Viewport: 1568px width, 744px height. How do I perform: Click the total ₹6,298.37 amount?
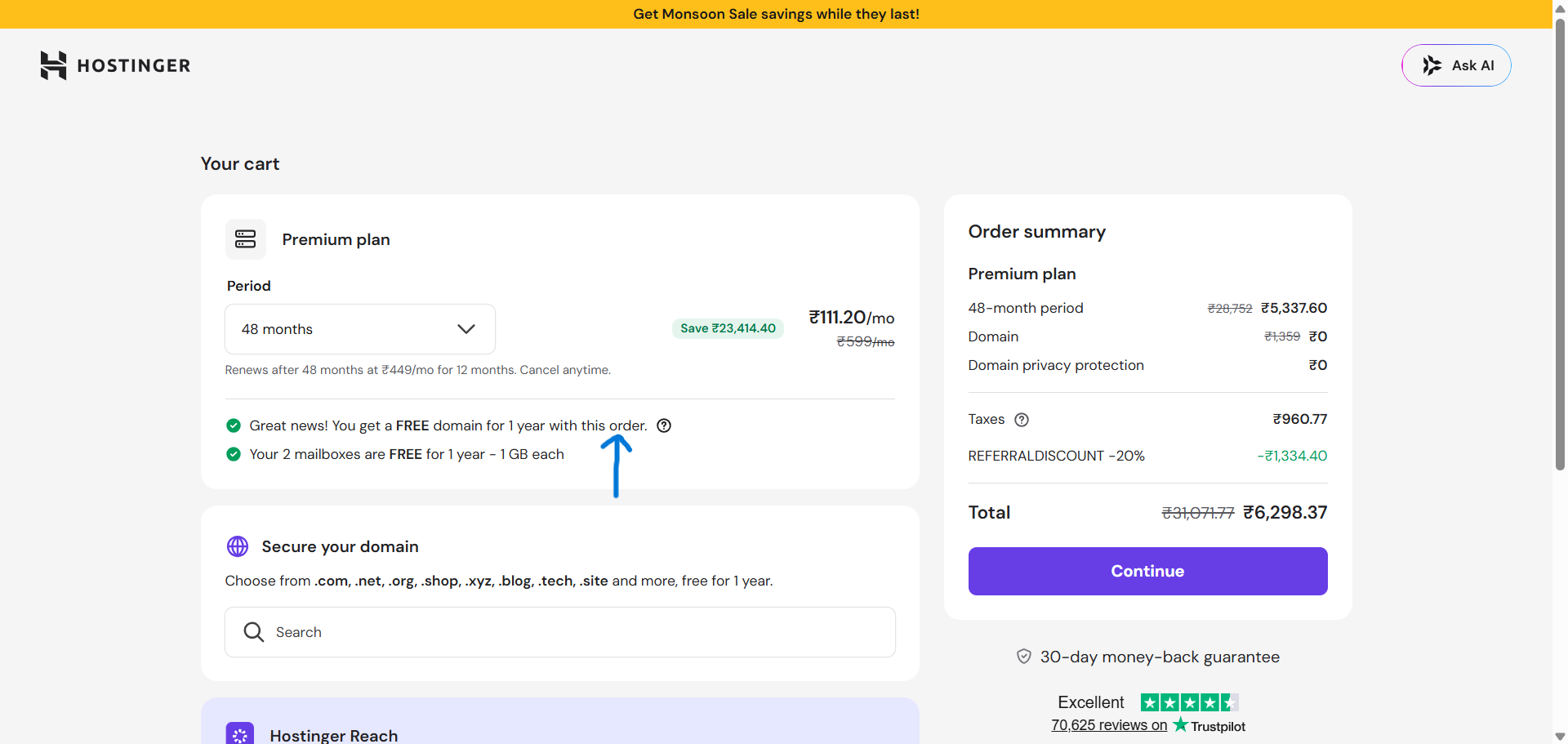(1285, 513)
